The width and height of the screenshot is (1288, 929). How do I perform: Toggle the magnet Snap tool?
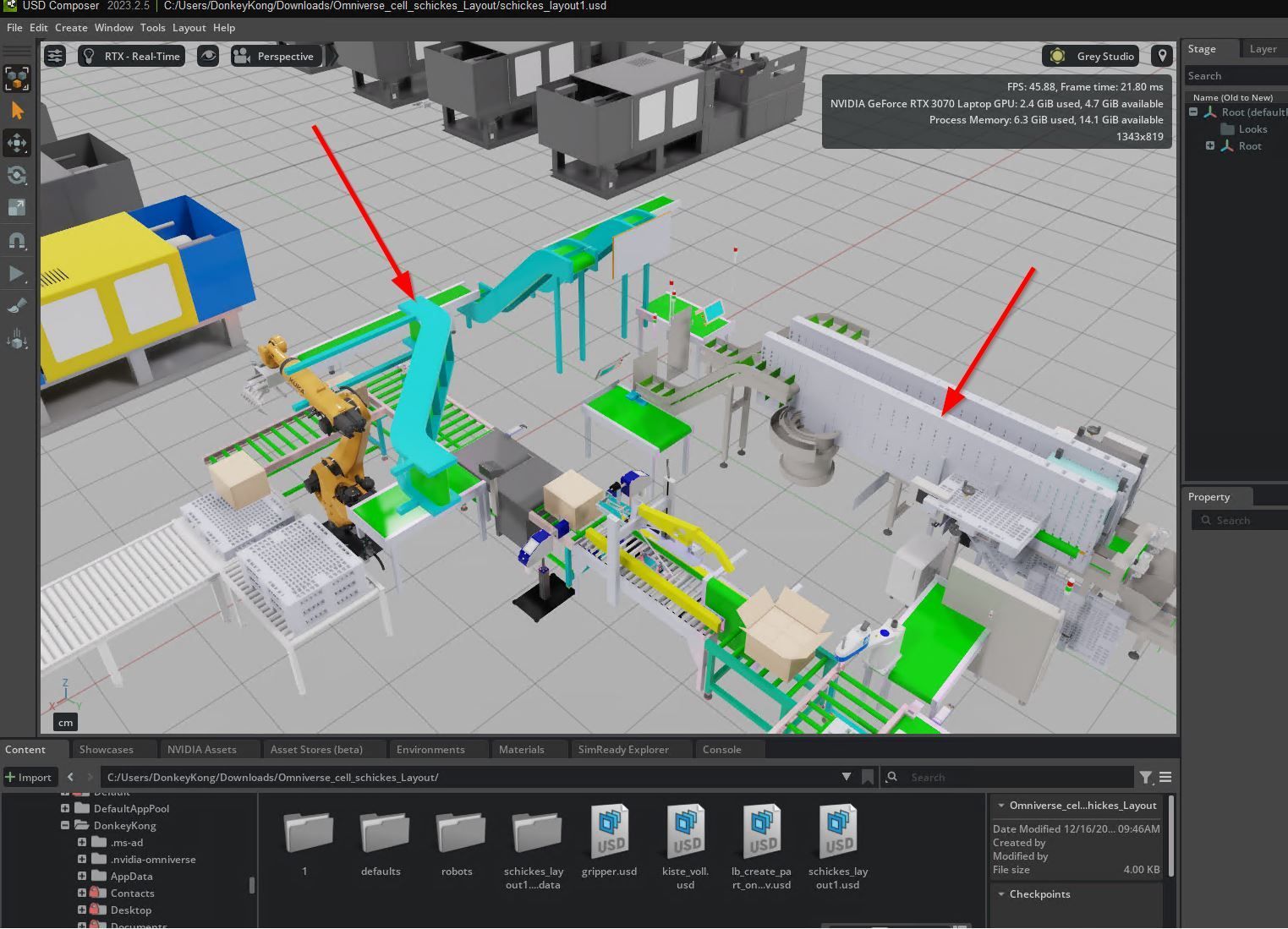[x=17, y=241]
